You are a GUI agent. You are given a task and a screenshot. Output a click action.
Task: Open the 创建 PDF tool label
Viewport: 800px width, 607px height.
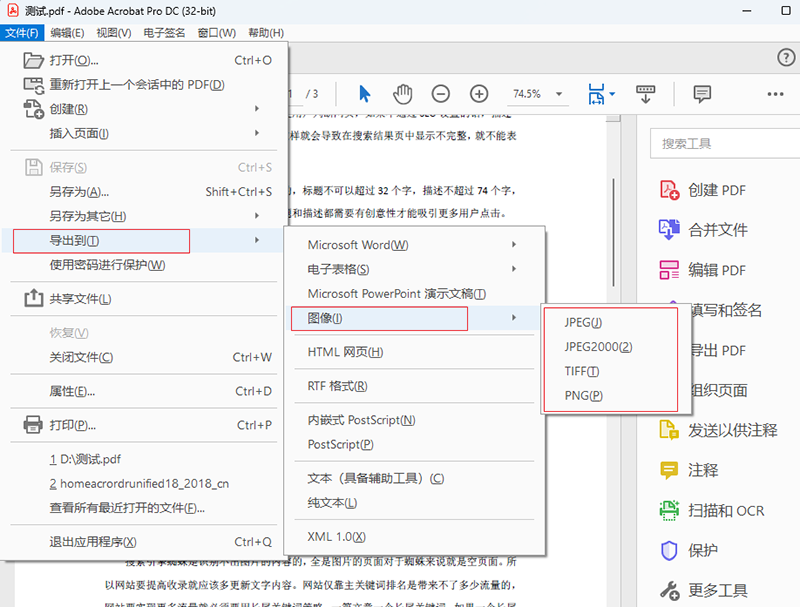pos(717,190)
